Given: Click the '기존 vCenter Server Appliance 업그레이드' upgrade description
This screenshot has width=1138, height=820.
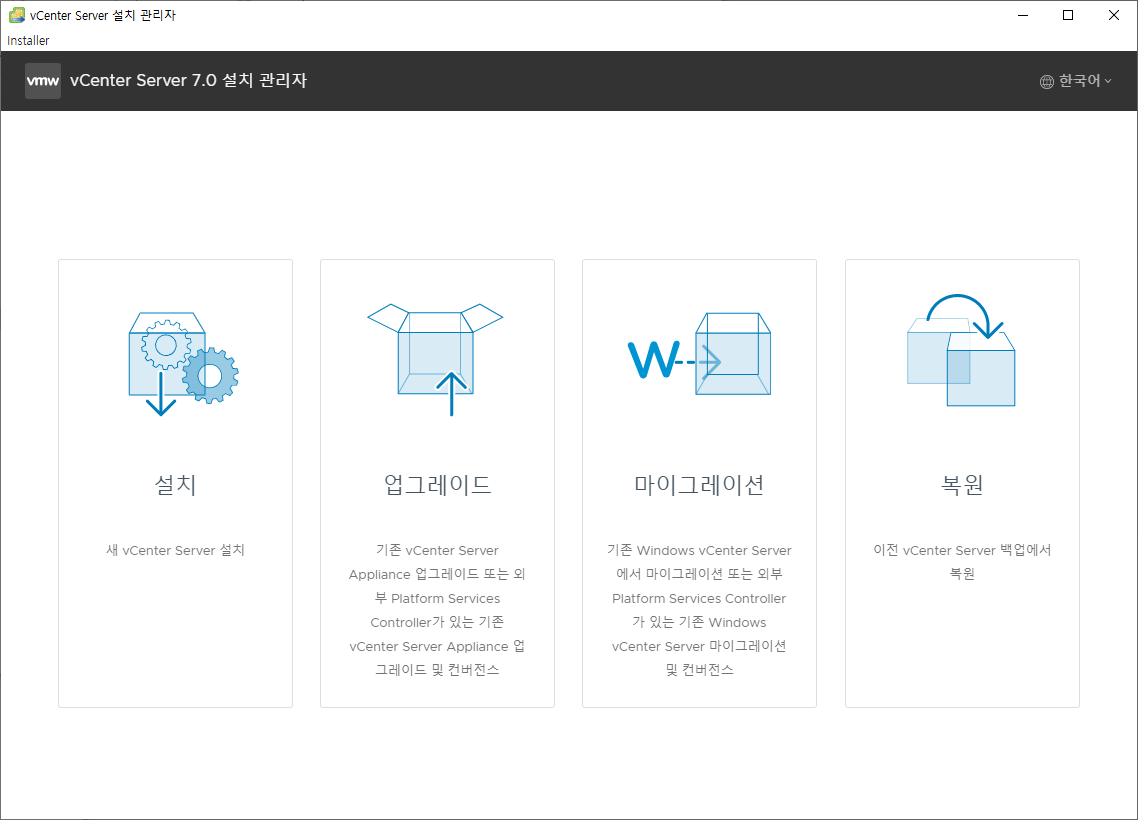Looking at the screenshot, I should click(x=437, y=610).
